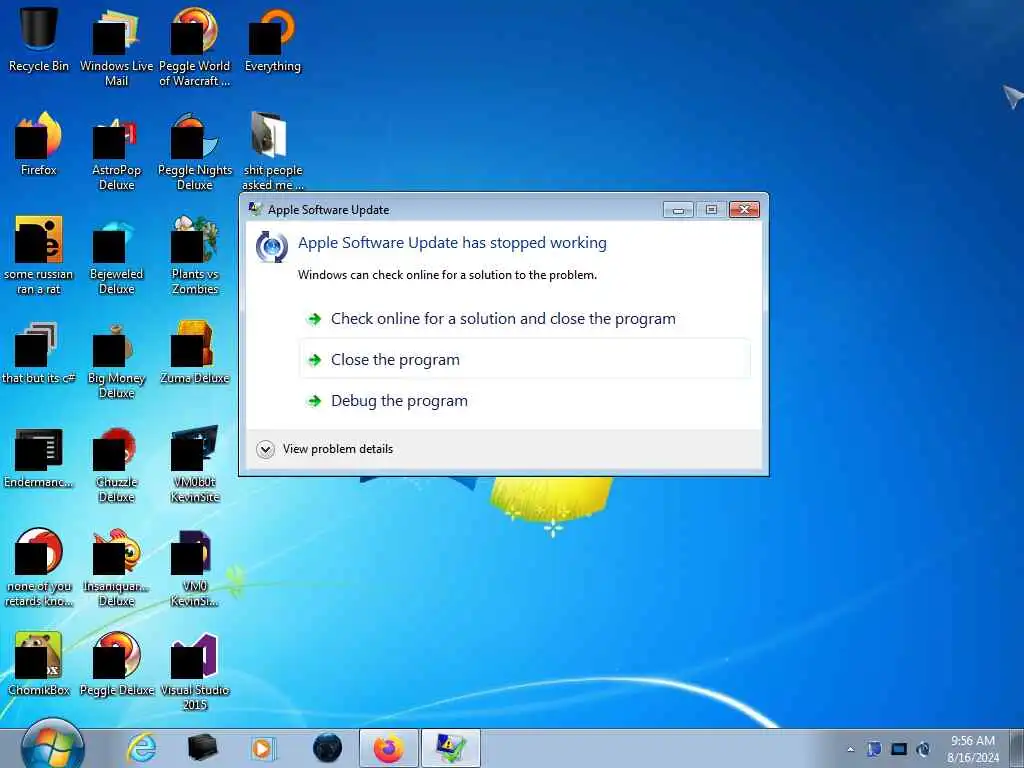Click the flag icon in system tray

[x=874, y=749]
